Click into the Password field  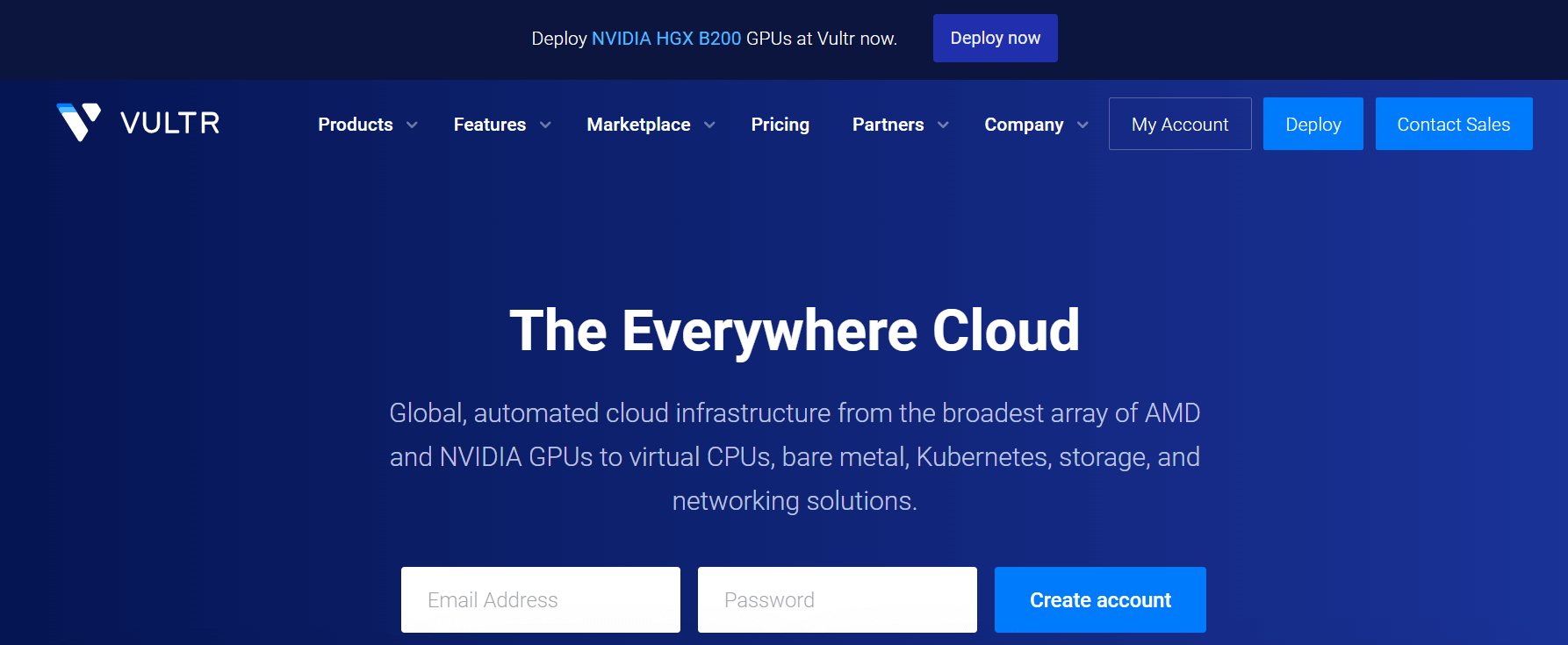click(x=837, y=599)
